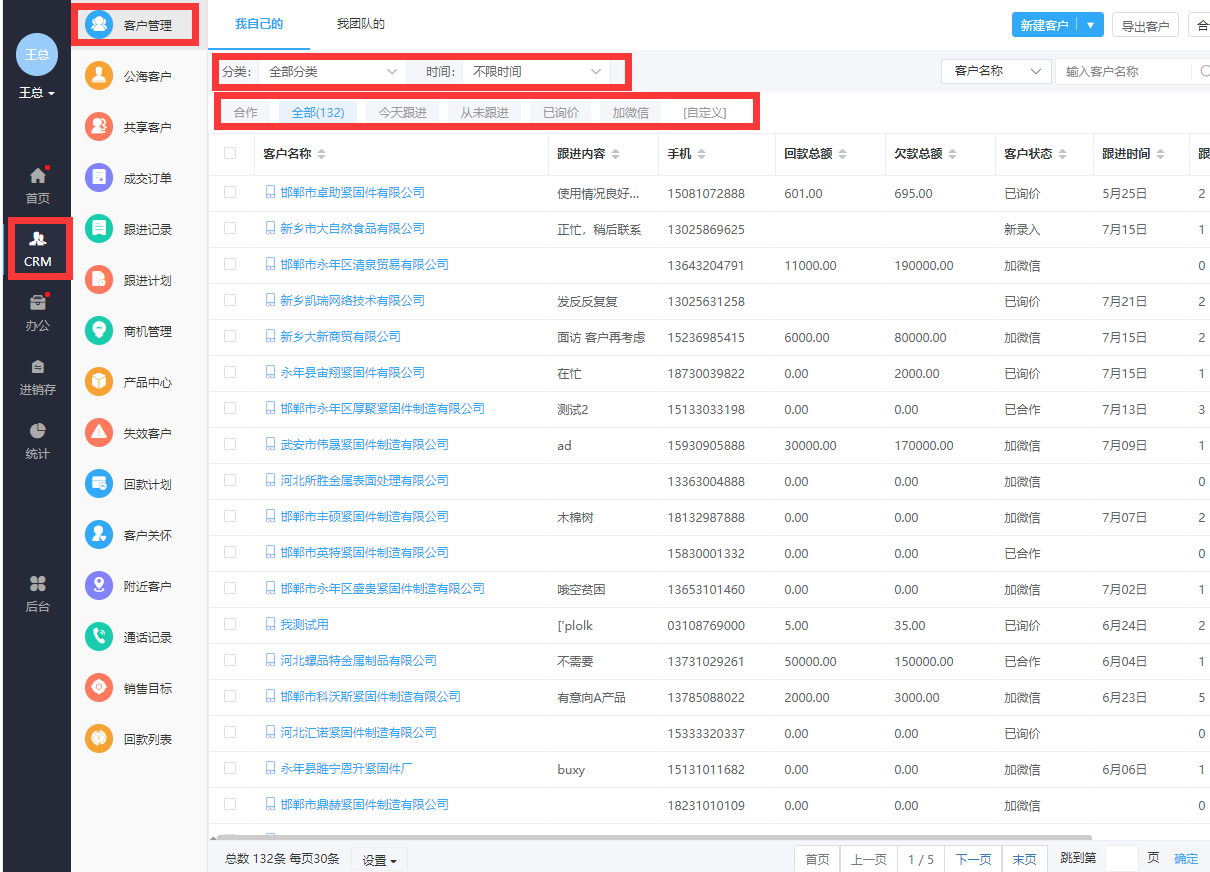
Task: Expand the 王总 user menu
Action: [x=37, y=93]
